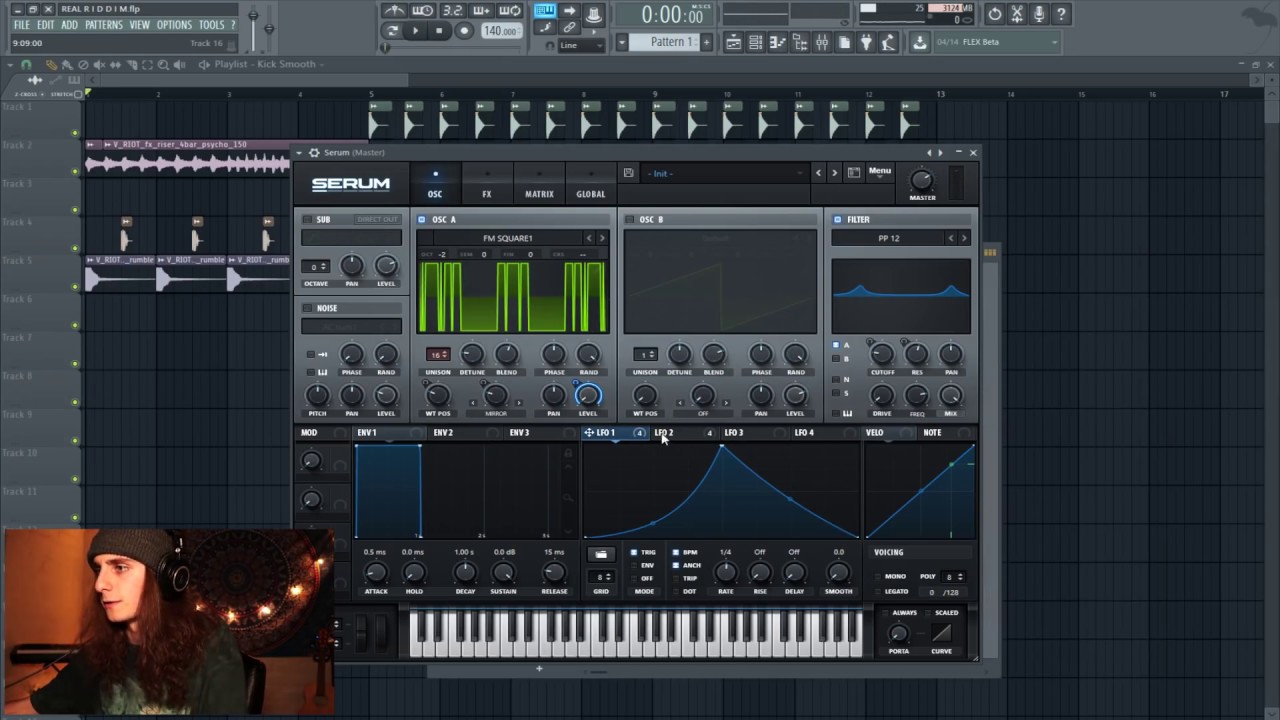Click the FL Studio play button
Screen dimensions: 1280x720
click(x=415, y=31)
